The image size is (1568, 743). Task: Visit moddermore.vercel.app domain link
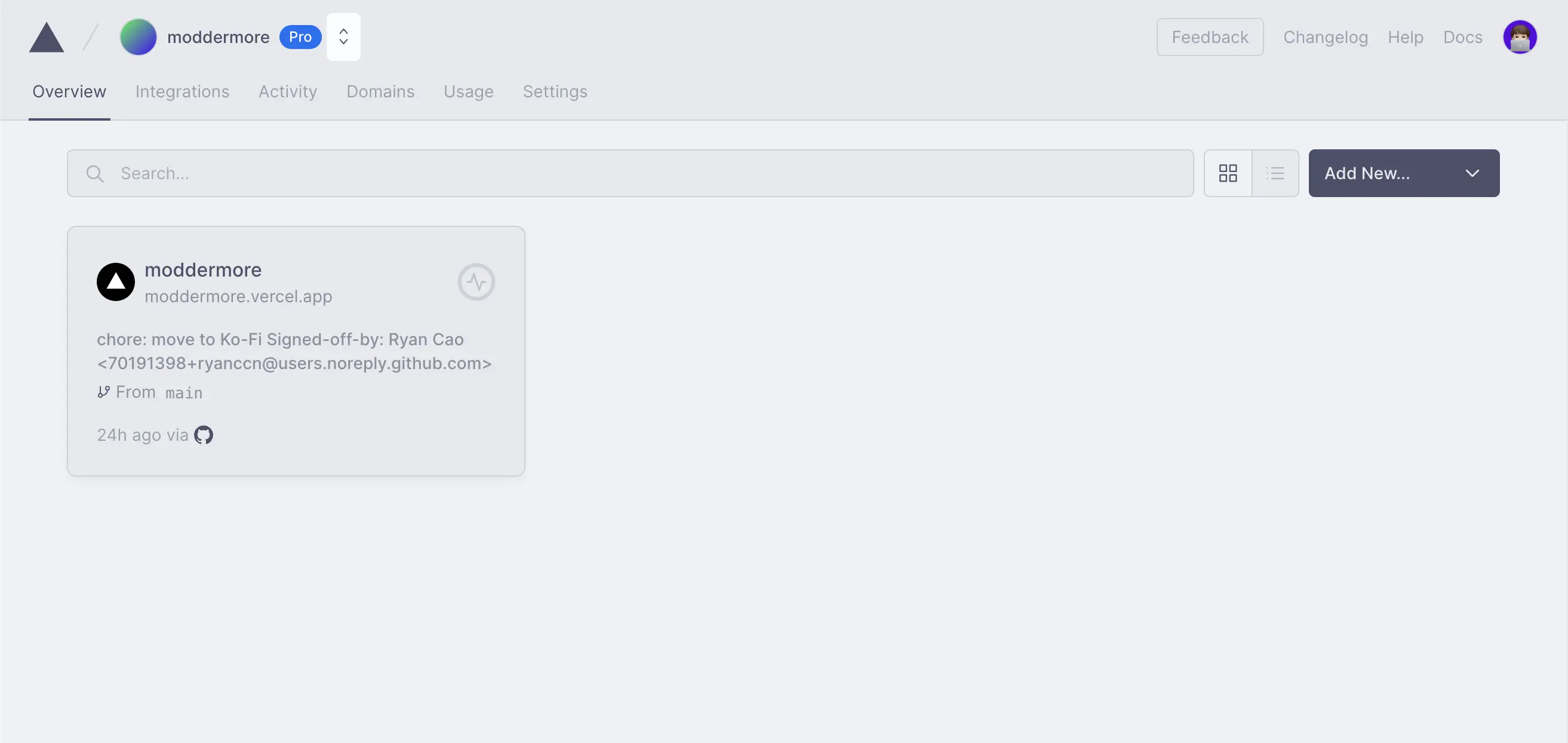point(238,296)
